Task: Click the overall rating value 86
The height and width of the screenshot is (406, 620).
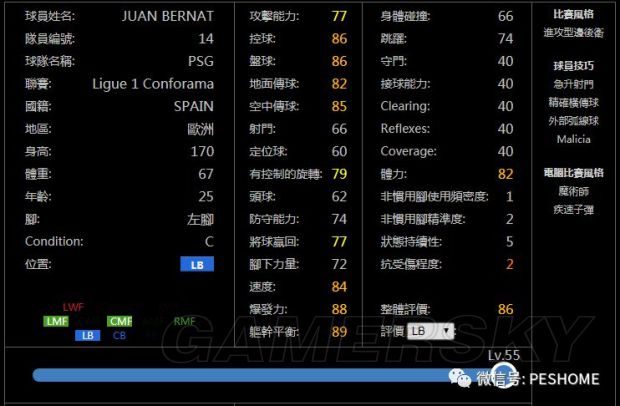Action: 505,310
